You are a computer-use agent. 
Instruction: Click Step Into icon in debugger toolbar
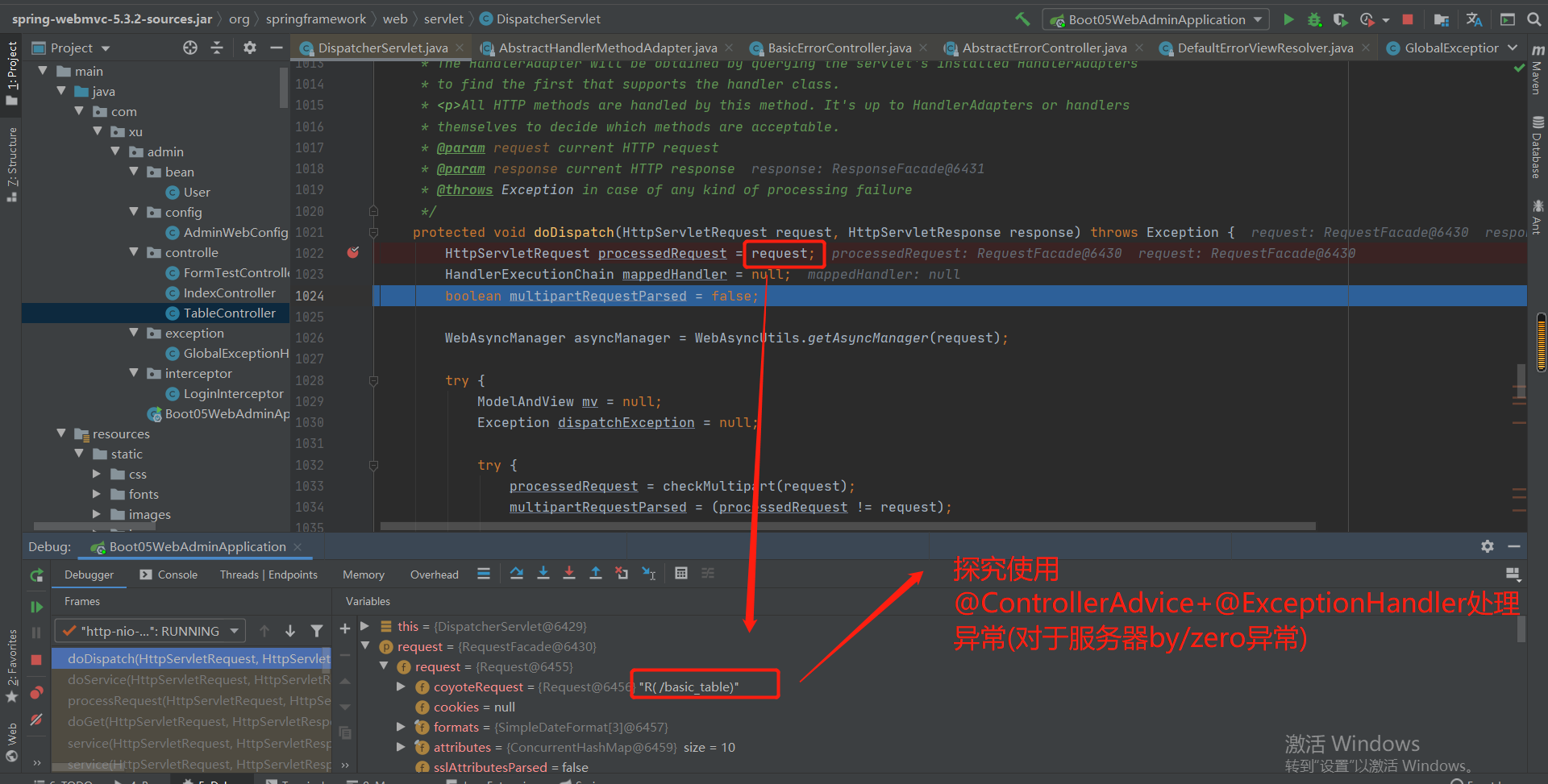543,574
